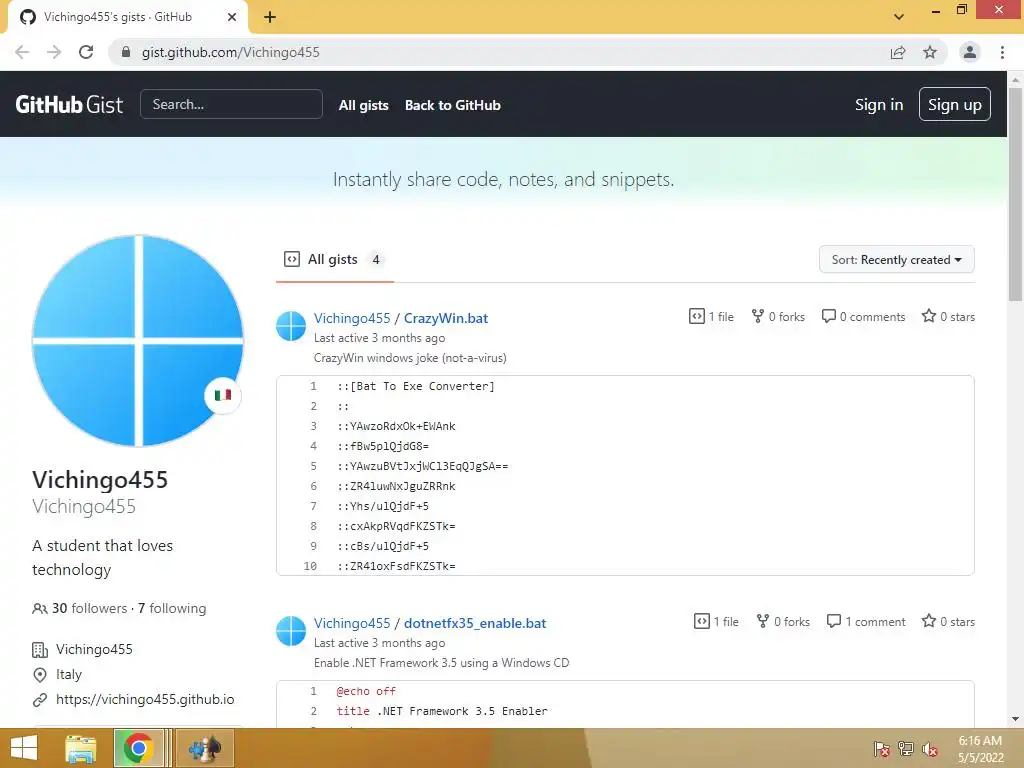
Task: Click the site lock icon in address bar
Action: [x=126, y=52]
